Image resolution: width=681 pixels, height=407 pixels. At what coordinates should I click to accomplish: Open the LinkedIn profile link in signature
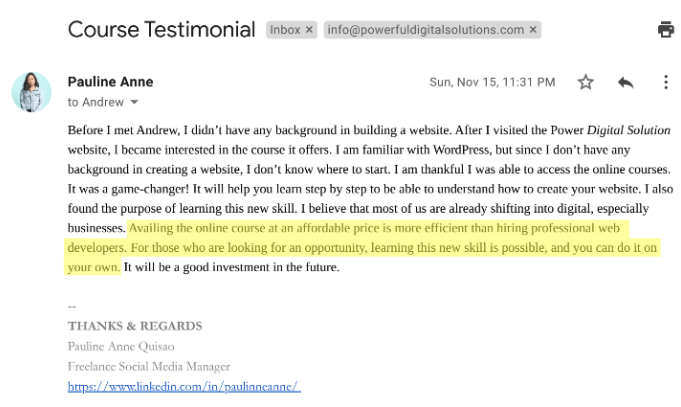184,386
